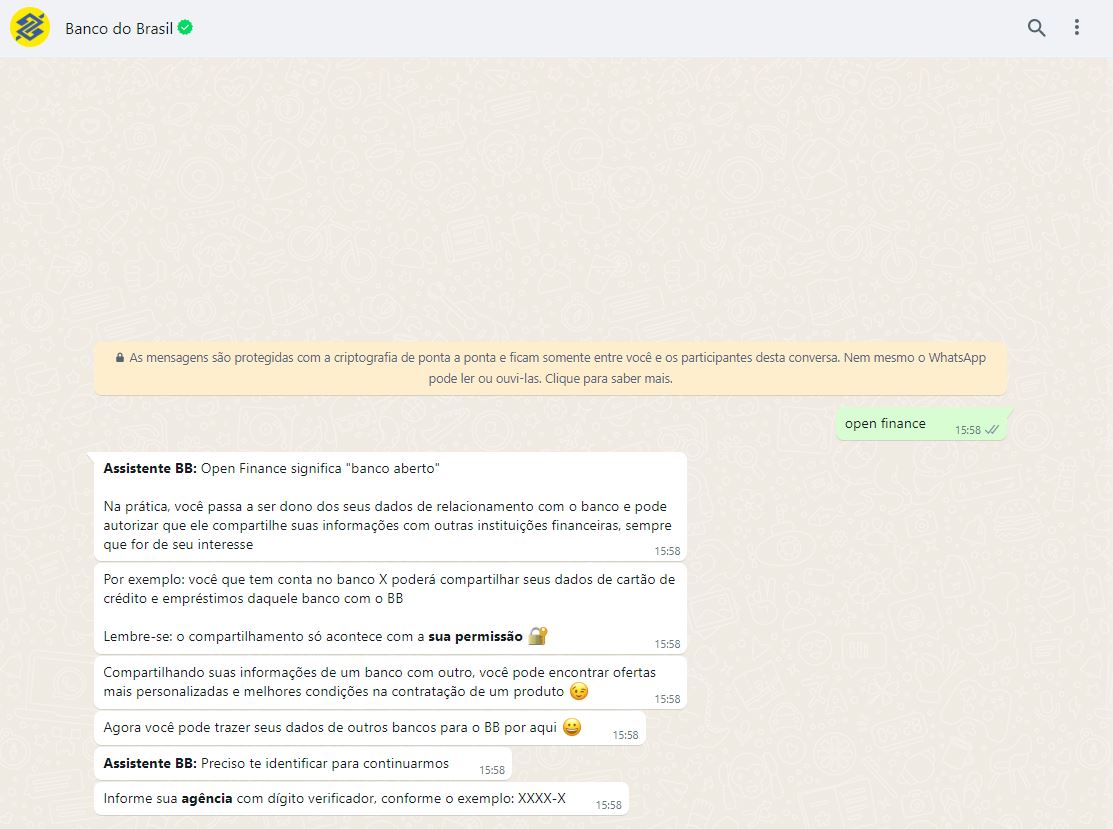Click the winking face emoji
This screenshot has height=829, width=1113.
coord(579,692)
